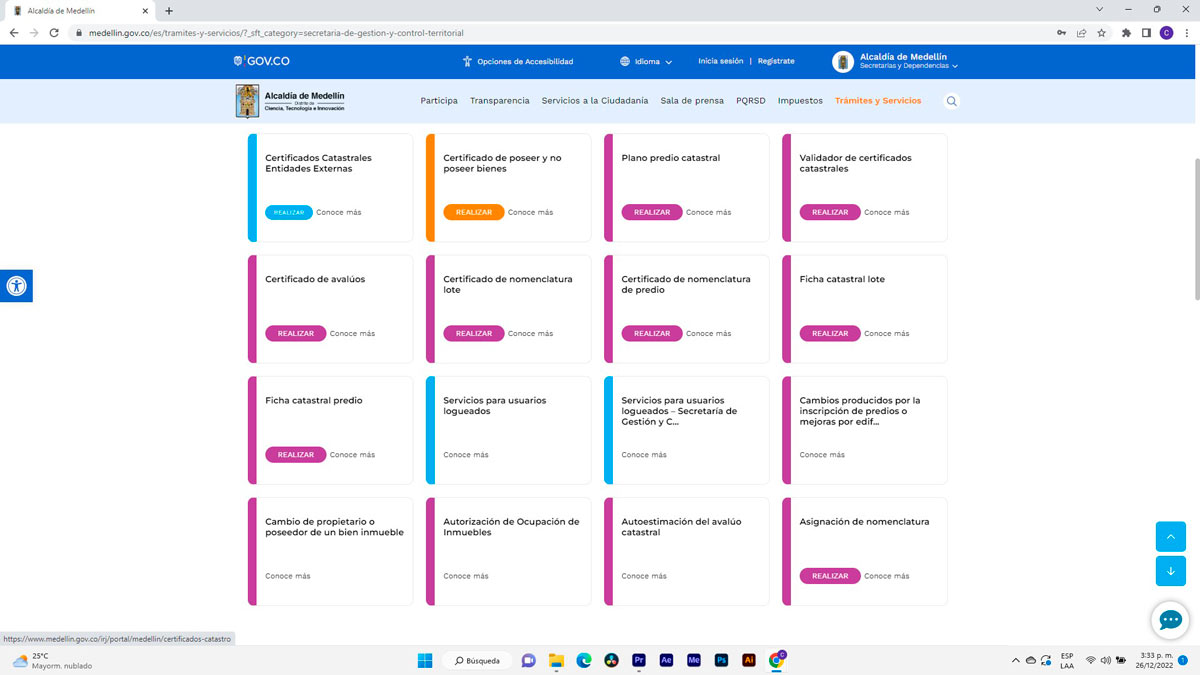Open Adobe Premiere Pro from taskbar
Image resolution: width=1200 pixels, height=675 pixels.
[x=639, y=660]
